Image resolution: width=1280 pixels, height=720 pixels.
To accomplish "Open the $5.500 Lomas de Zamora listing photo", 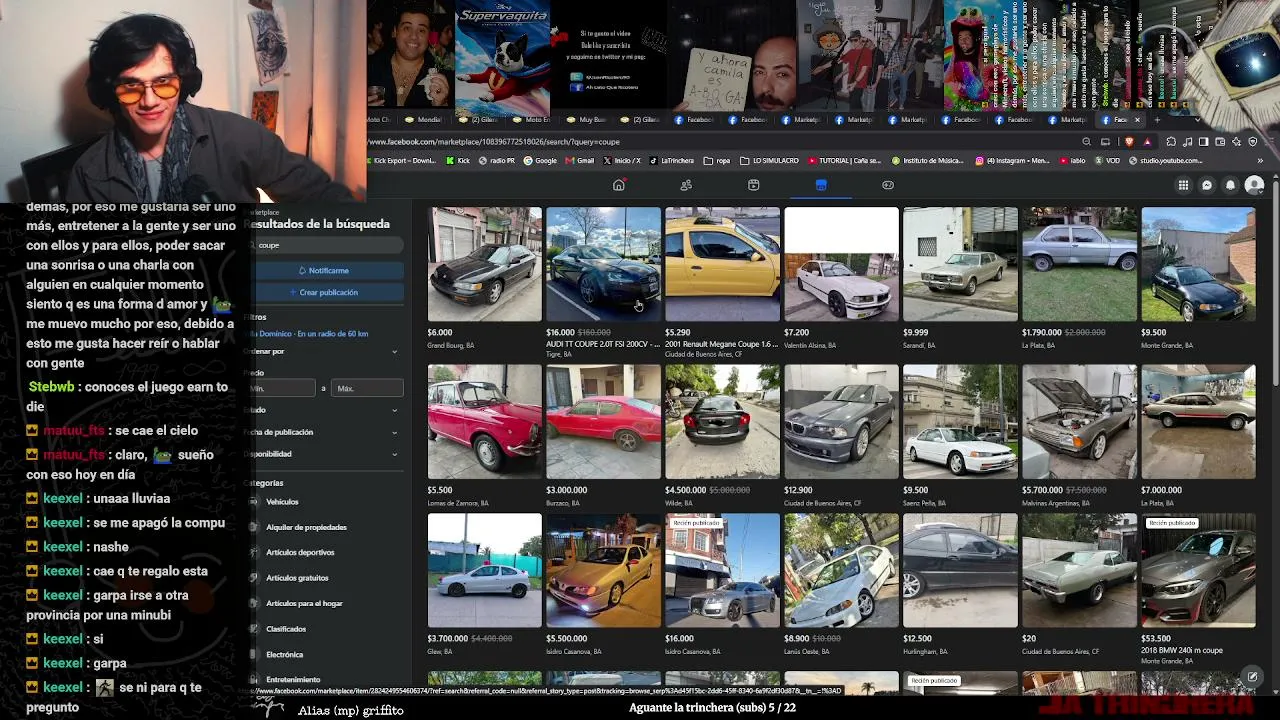I will (x=485, y=422).
